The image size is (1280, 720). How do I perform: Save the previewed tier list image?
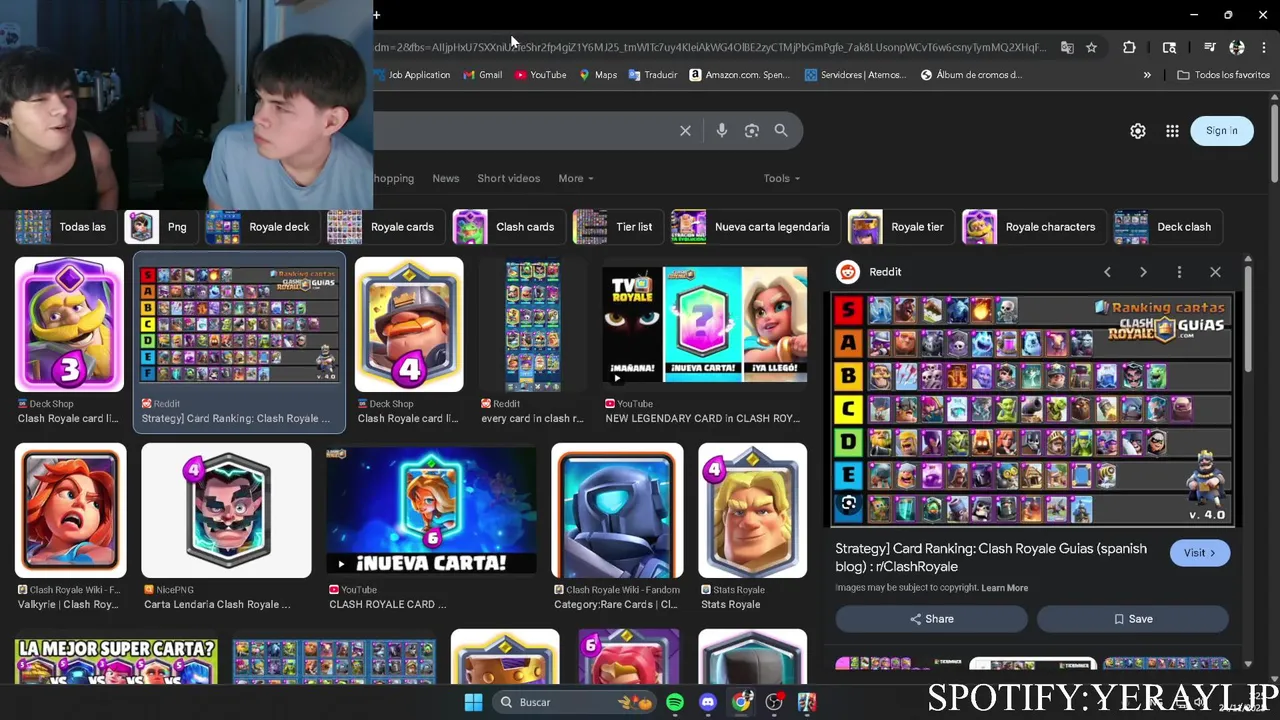click(x=1133, y=619)
